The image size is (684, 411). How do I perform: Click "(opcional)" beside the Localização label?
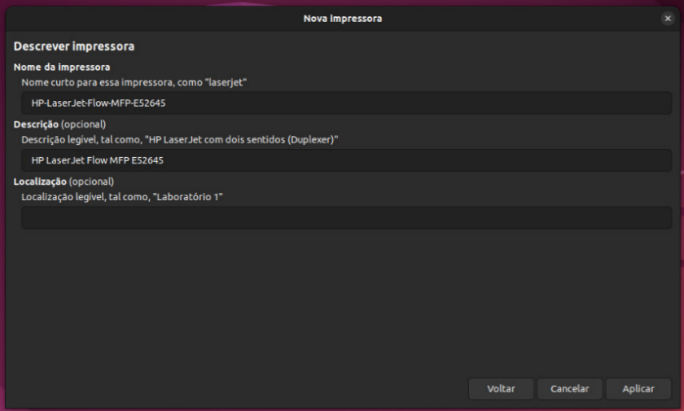91,182
